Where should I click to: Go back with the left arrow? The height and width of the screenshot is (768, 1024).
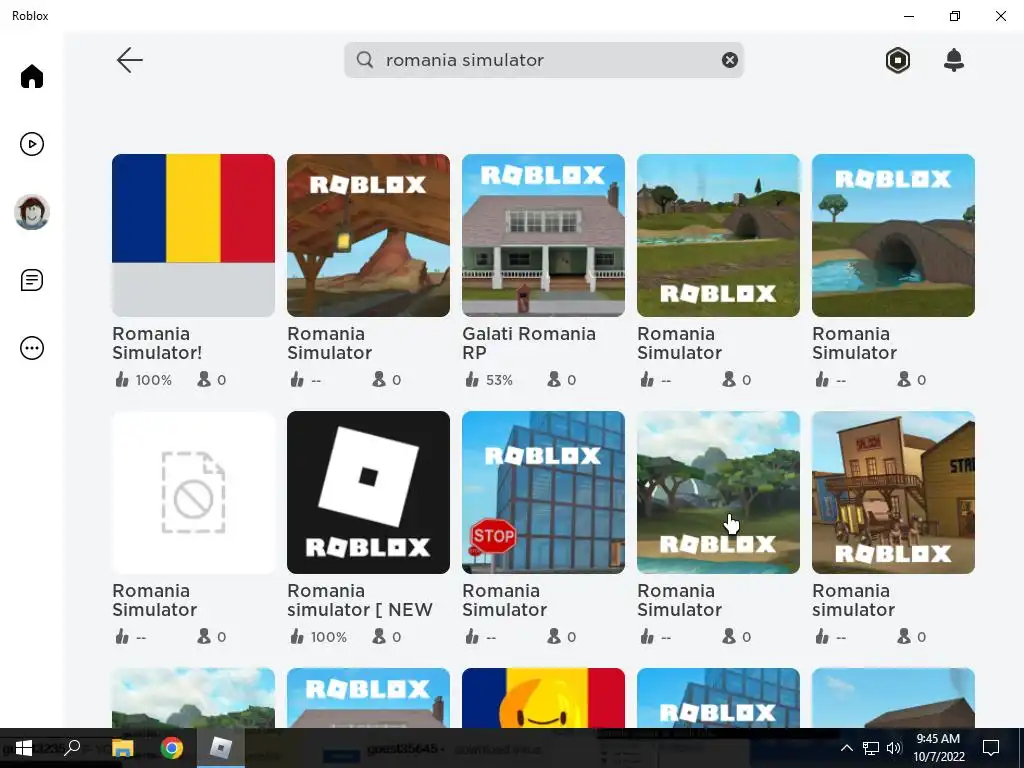point(129,60)
